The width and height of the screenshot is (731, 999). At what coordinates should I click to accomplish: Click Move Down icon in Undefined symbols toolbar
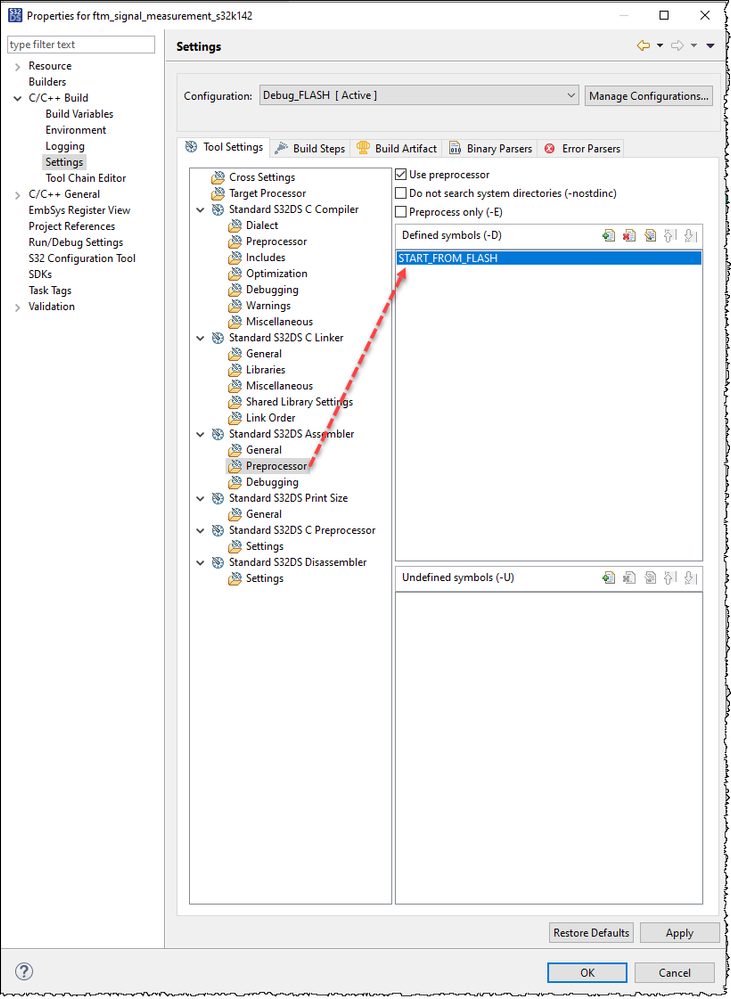click(x=690, y=578)
